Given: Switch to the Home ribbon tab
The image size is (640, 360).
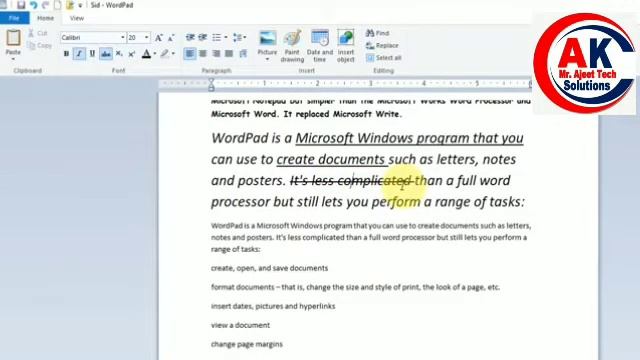Looking at the screenshot, I should [x=45, y=18].
